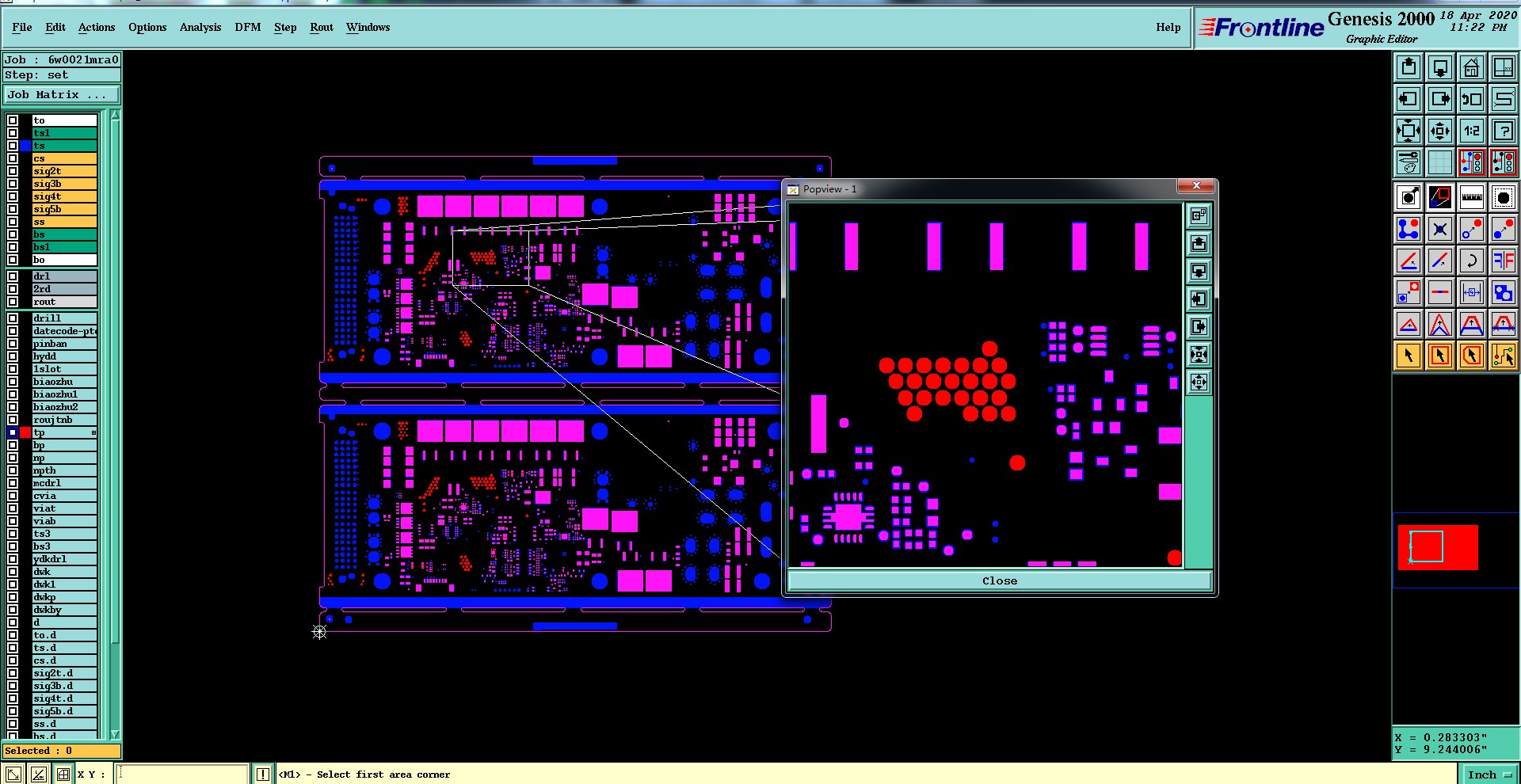1521x784 pixels.
Task: Toggle the checkbox for layer 'dwk'
Action: pyautogui.click(x=13, y=572)
